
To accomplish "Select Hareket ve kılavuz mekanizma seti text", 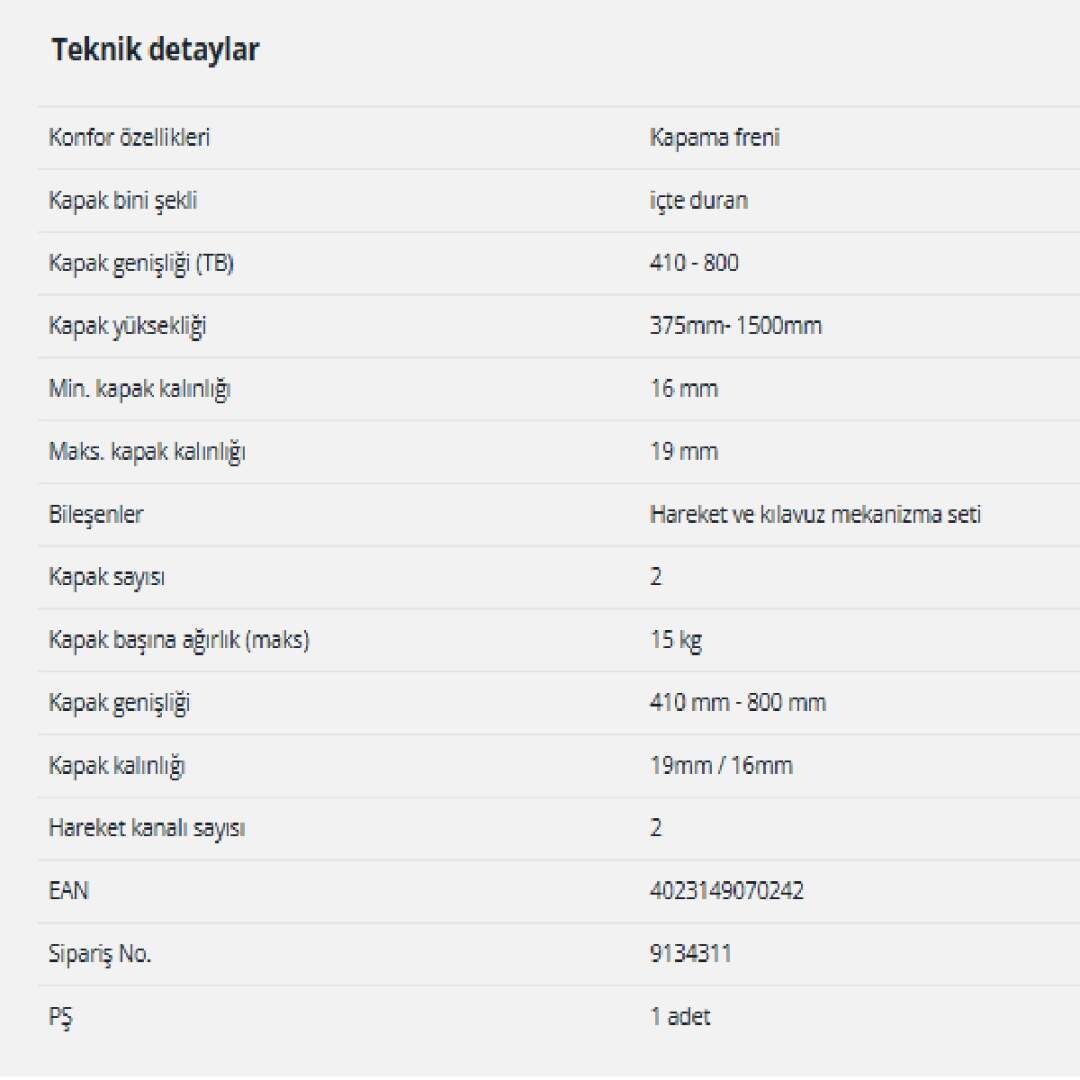I will pos(815,515).
